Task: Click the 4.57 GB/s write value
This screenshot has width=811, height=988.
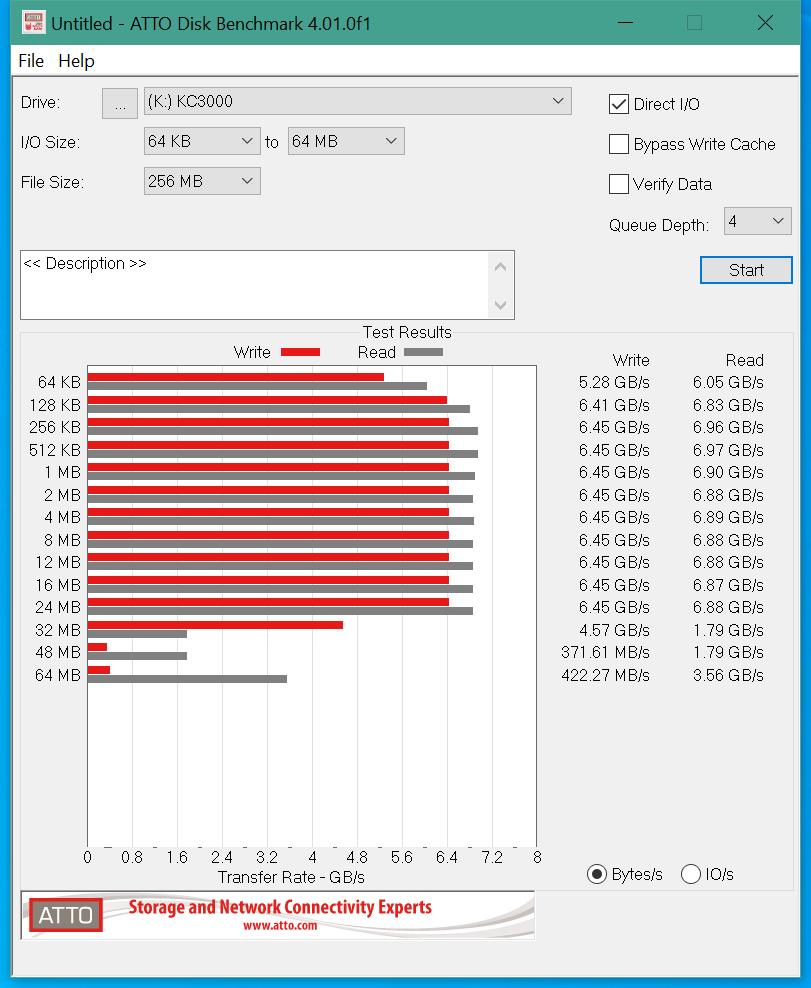Action: point(614,630)
